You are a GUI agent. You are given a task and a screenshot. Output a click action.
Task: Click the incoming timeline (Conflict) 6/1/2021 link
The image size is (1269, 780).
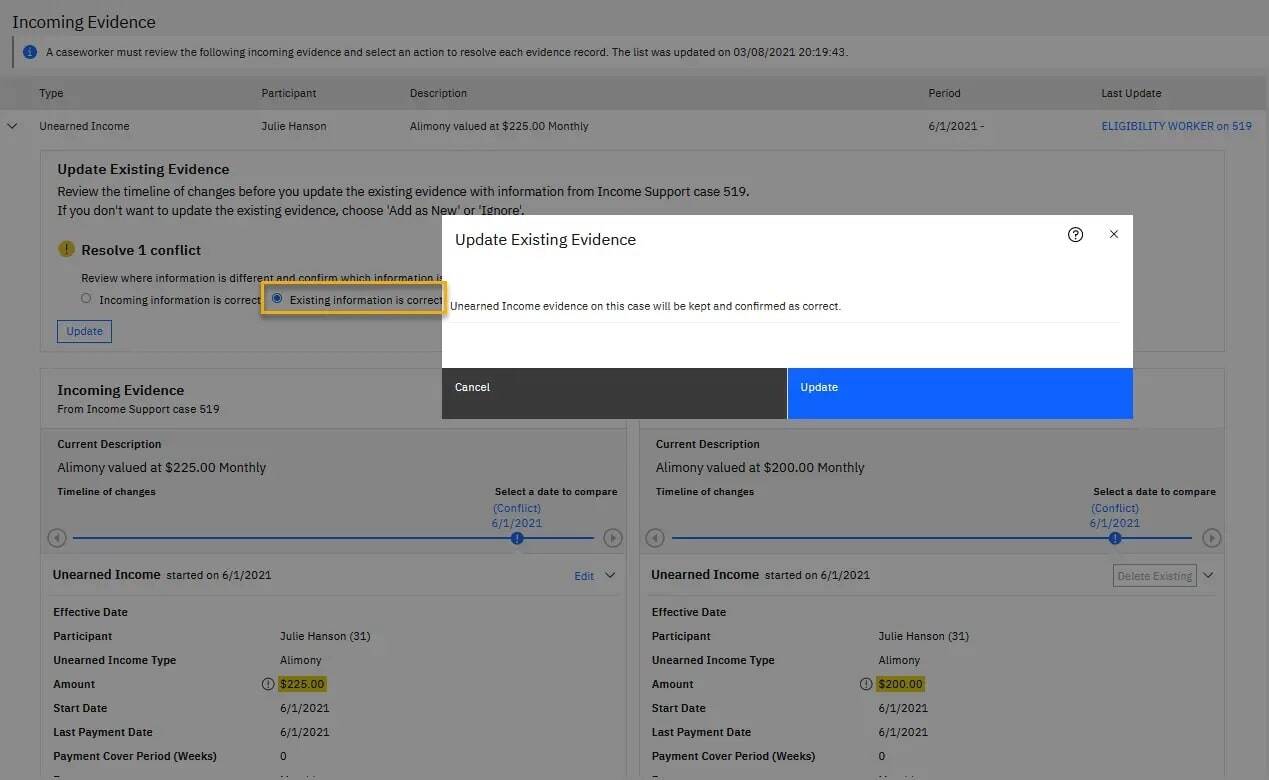tap(517, 516)
